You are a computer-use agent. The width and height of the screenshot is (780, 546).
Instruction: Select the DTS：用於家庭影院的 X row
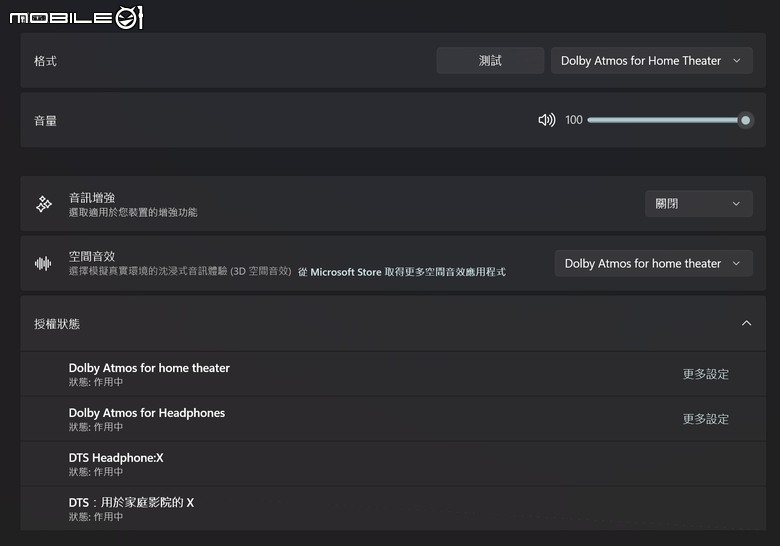click(393, 508)
